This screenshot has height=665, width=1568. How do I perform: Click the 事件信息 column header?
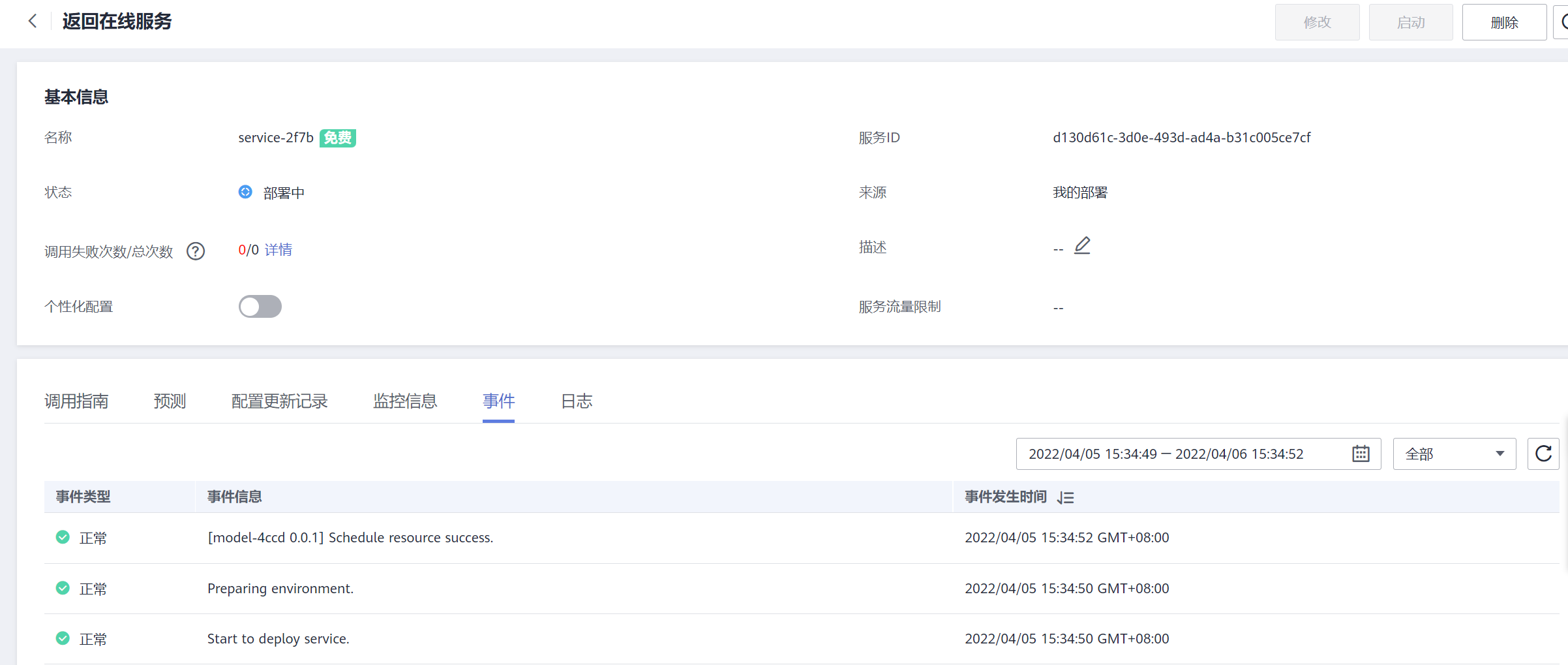pos(234,497)
